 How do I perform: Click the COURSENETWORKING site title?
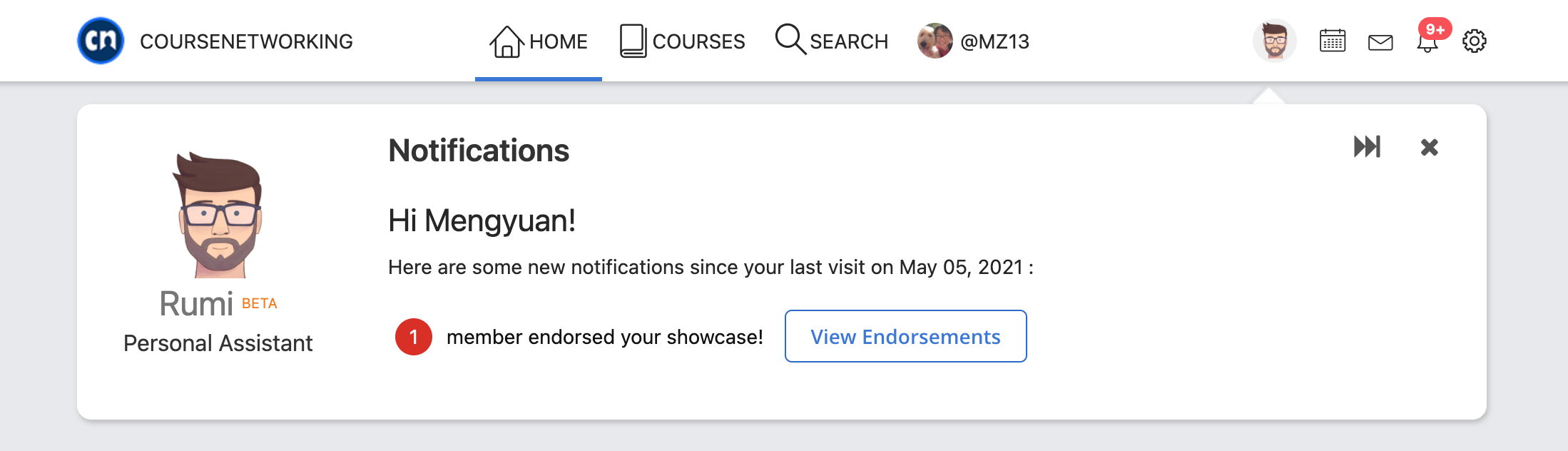pos(247,41)
